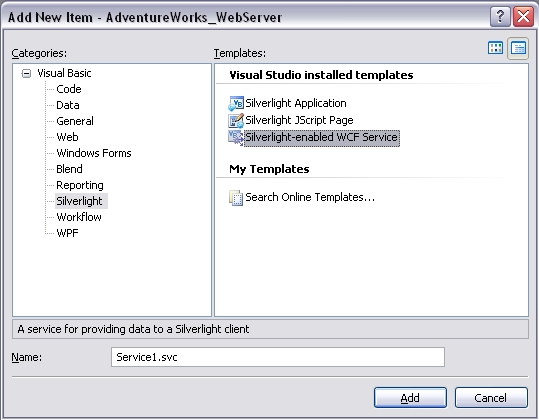Viewport: 539px width, 420px height.
Task: Close the Add New Item dialog
Action: [523, 16]
